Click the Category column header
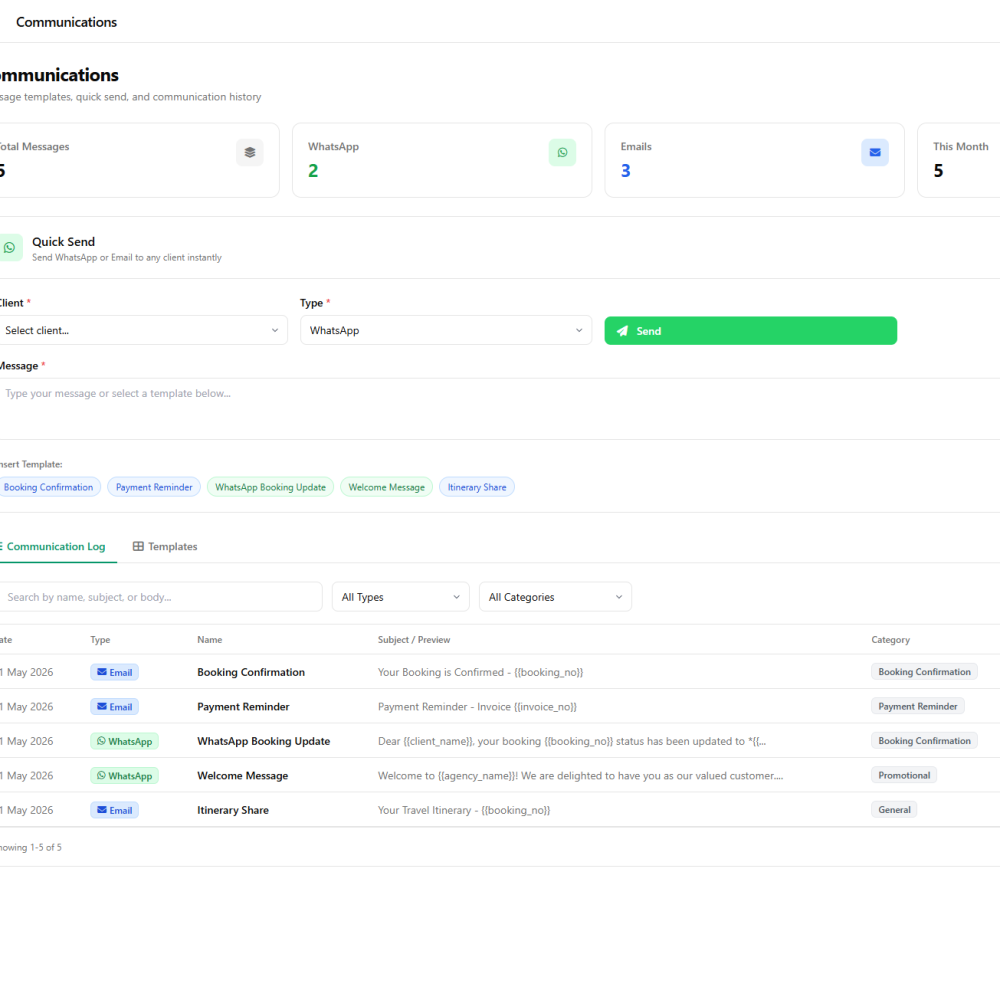The height and width of the screenshot is (1000, 1000). coord(890,640)
